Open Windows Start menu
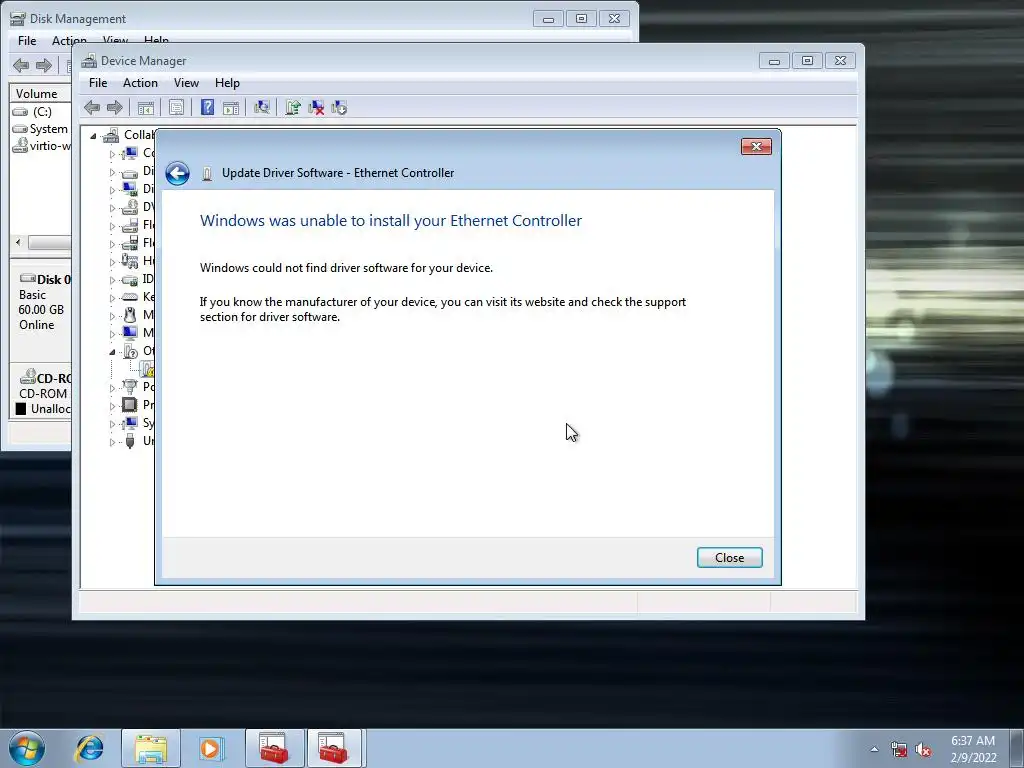Screen dimensions: 1024x768 [27, 748]
